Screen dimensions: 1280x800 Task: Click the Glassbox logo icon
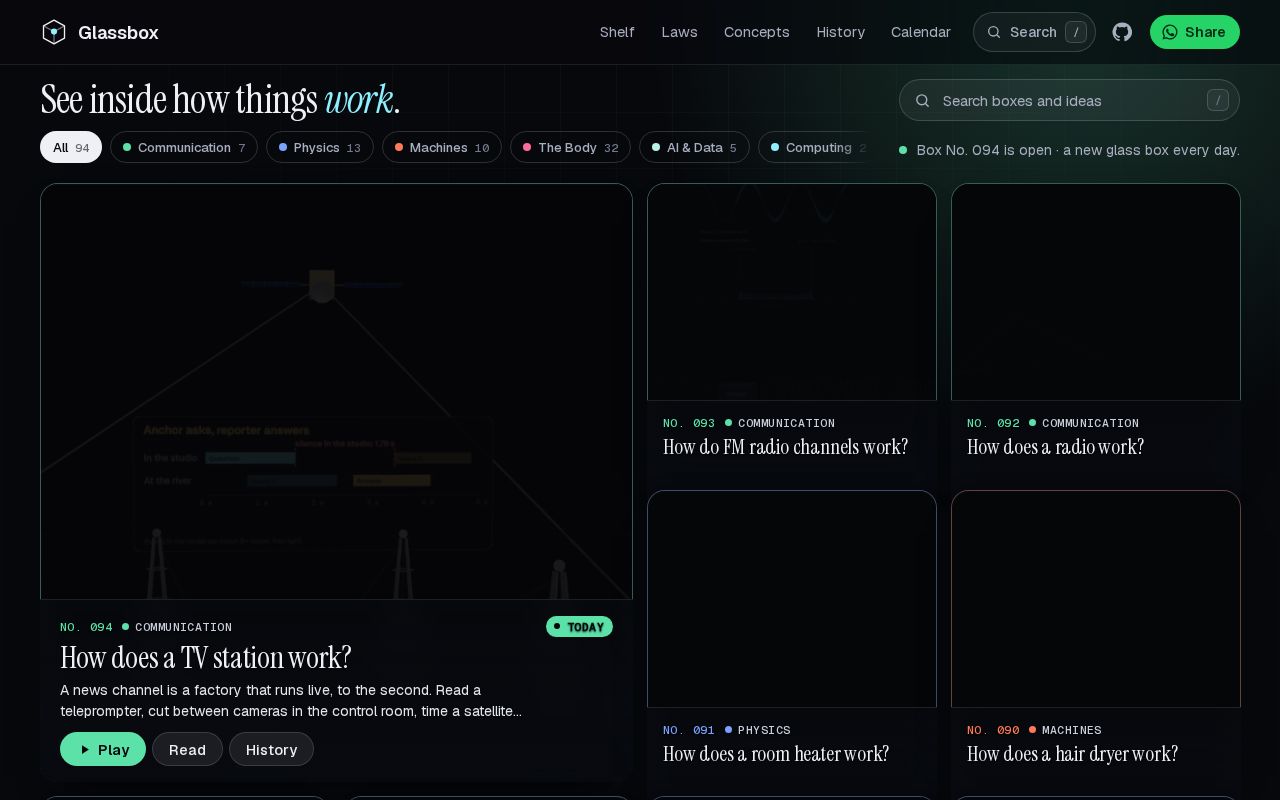pyautogui.click(x=54, y=32)
